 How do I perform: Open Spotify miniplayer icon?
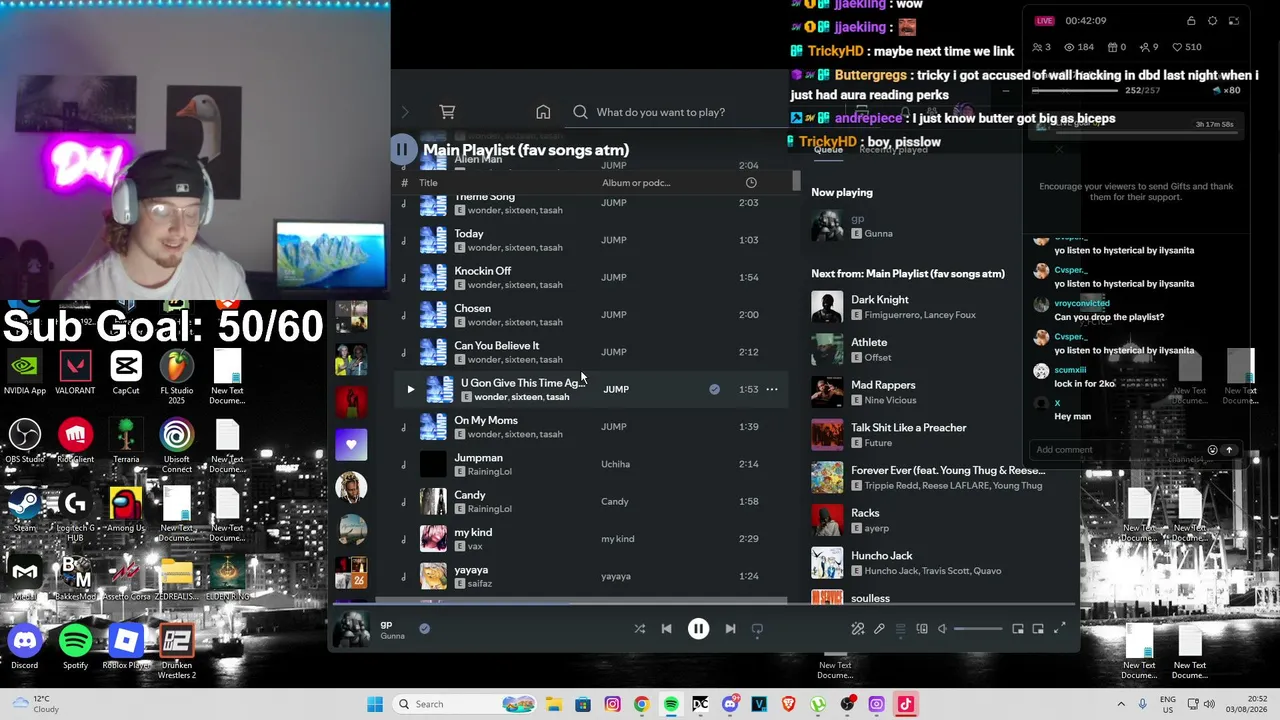coord(1018,629)
